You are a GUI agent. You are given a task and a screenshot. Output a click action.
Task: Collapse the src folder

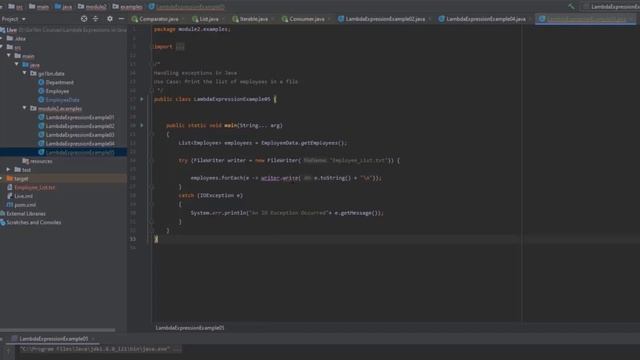point(2,47)
